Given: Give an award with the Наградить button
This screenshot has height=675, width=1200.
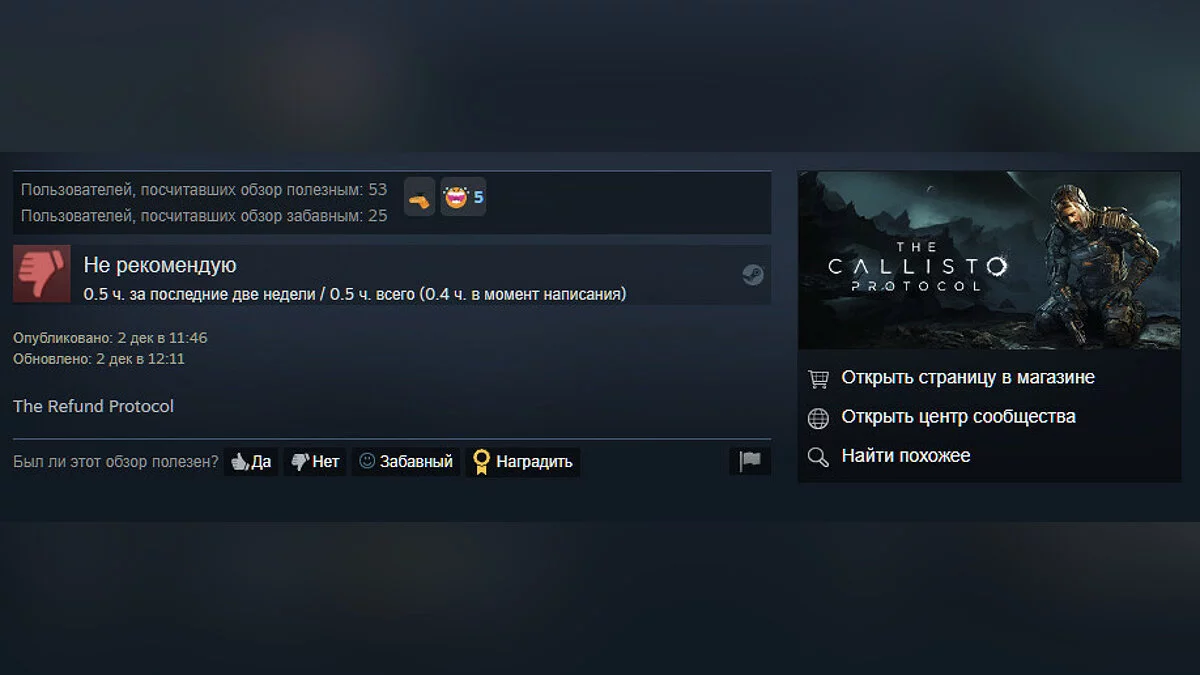Looking at the screenshot, I should point(523,461).
